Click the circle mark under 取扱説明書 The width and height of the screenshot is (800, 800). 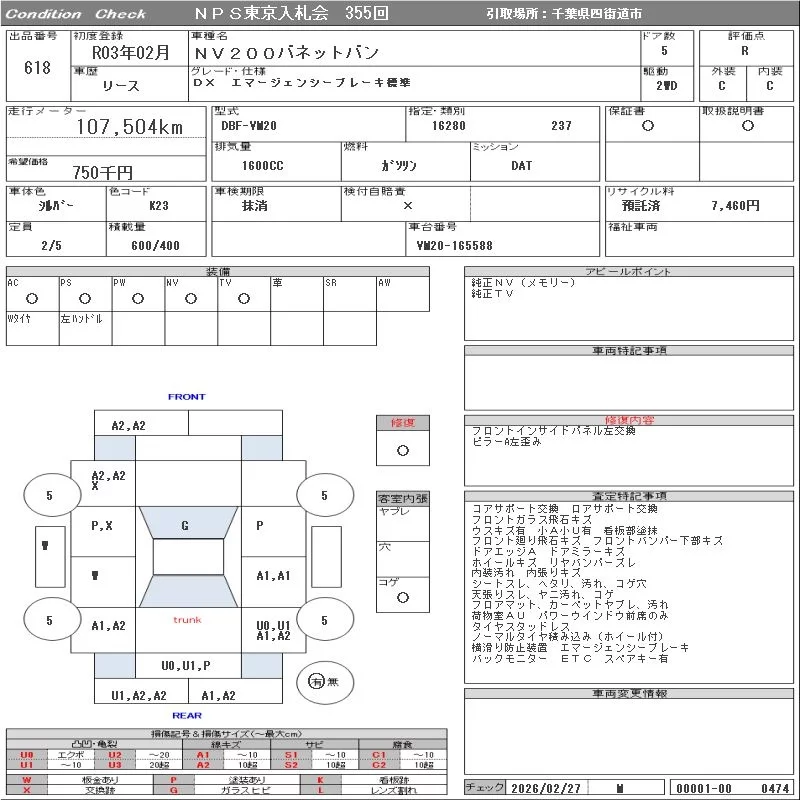(x=747, y=127)
